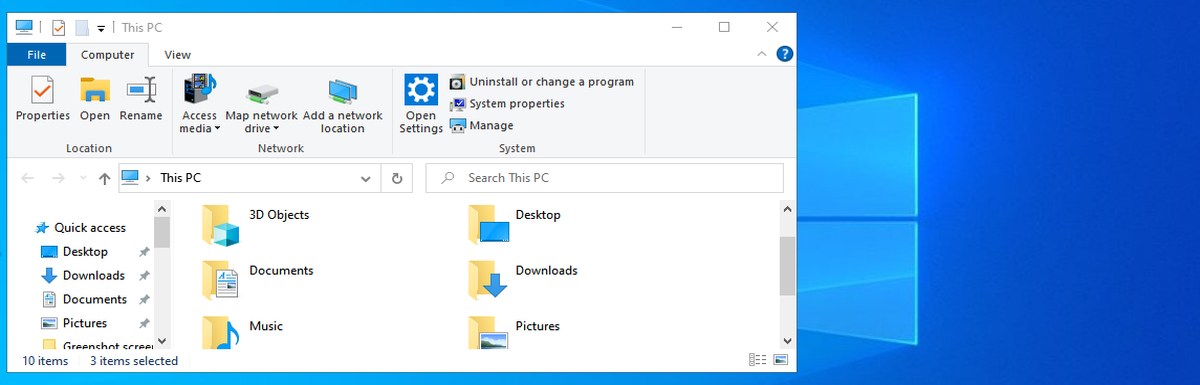Image resolution: width=1200 pixels, height=385 pixels.
Task: Click the Map network drive icon
Action: tap(262, 92)
